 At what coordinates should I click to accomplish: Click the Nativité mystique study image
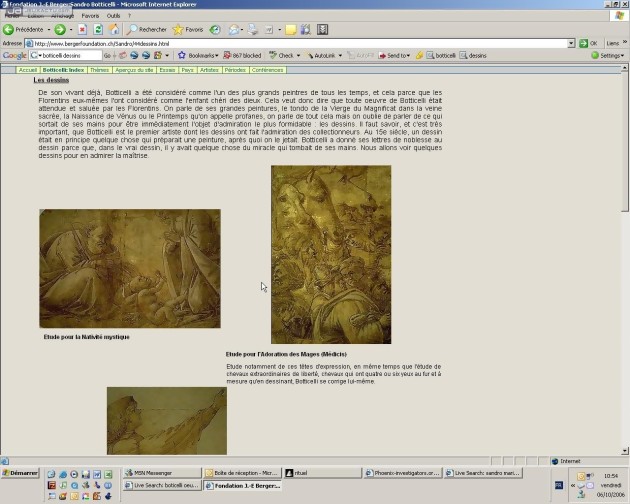coord(129,268)
